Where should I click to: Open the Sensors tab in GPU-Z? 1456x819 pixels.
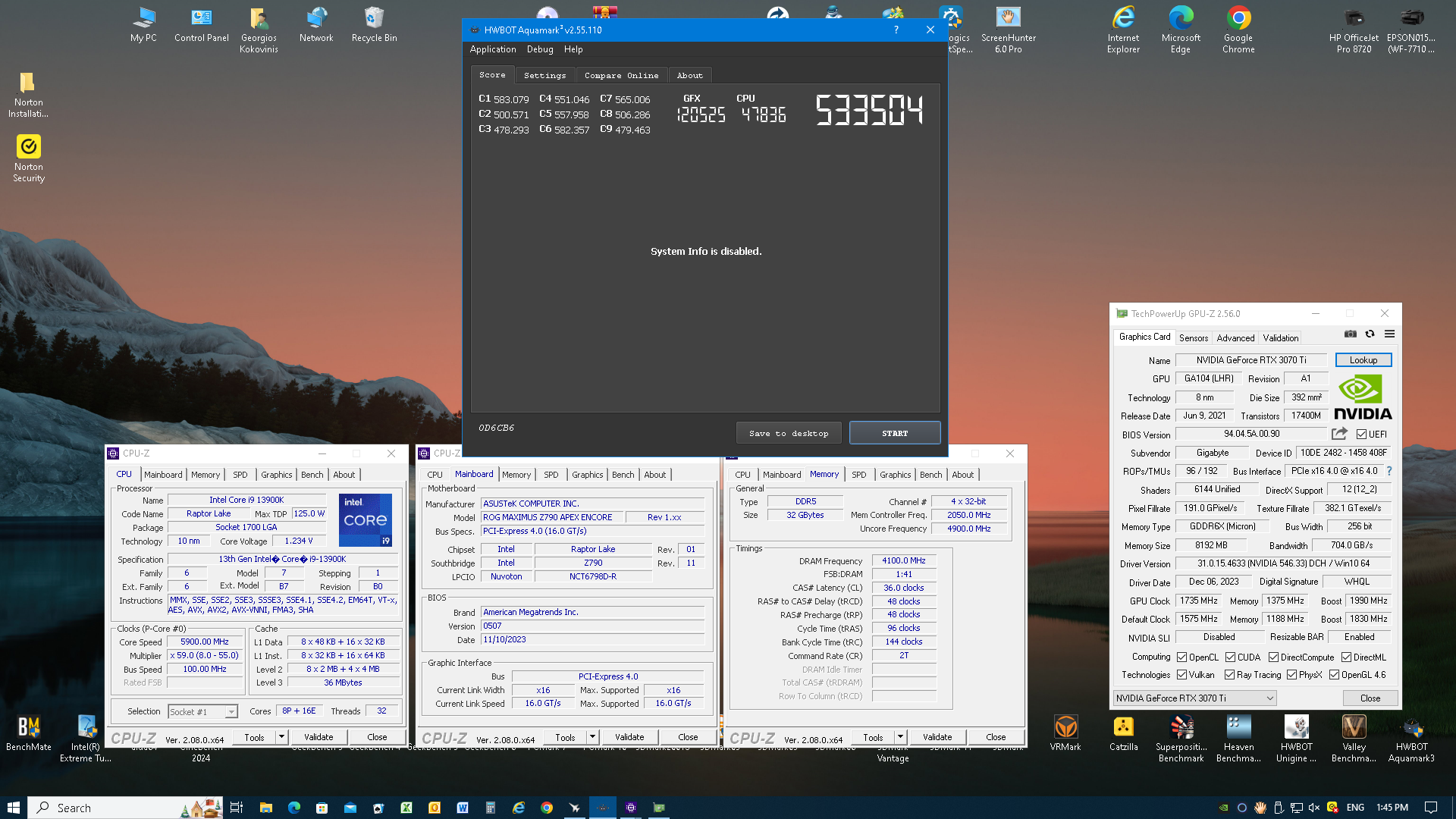[1194, 338]
